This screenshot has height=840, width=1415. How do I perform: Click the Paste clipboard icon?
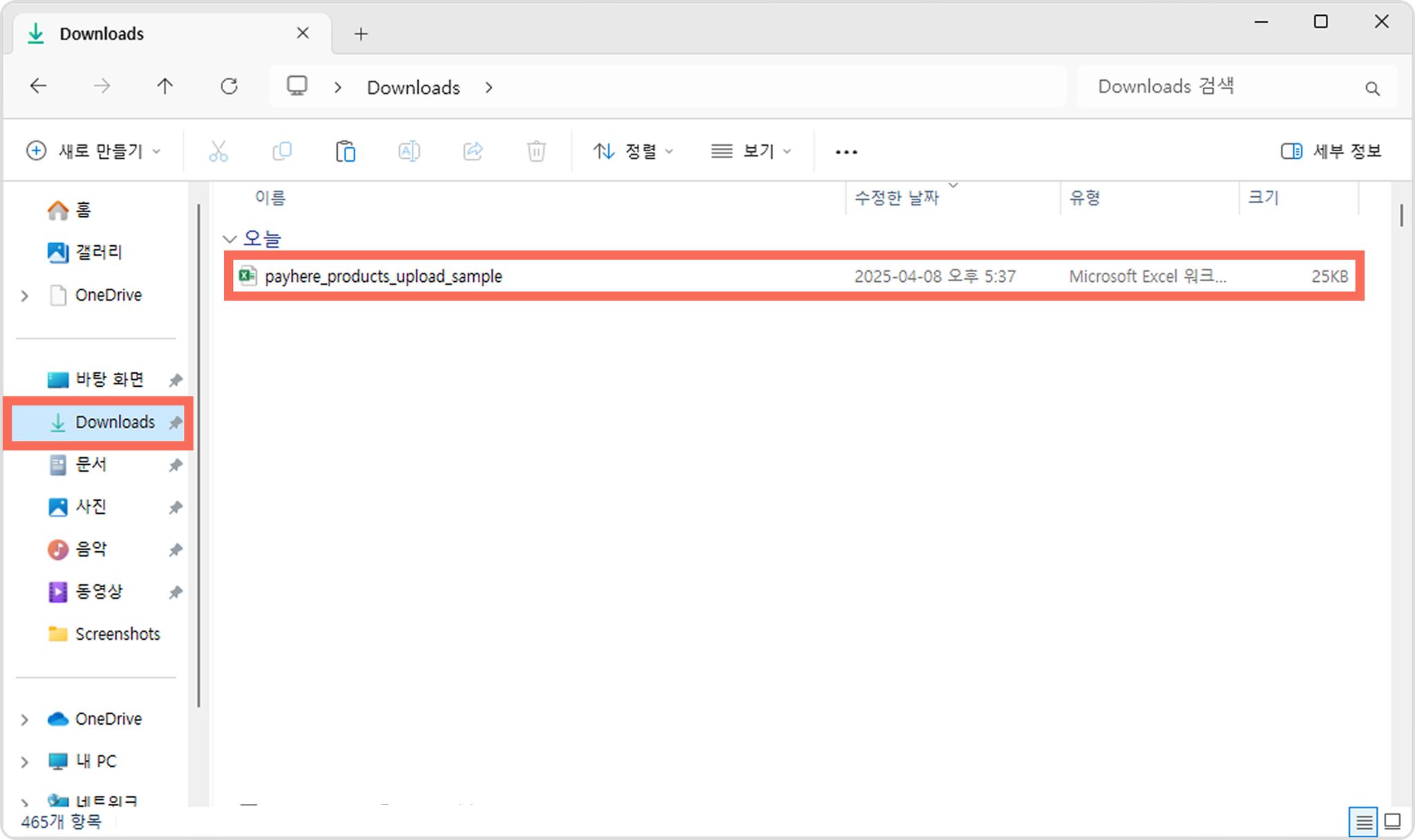tap(345, 151)
